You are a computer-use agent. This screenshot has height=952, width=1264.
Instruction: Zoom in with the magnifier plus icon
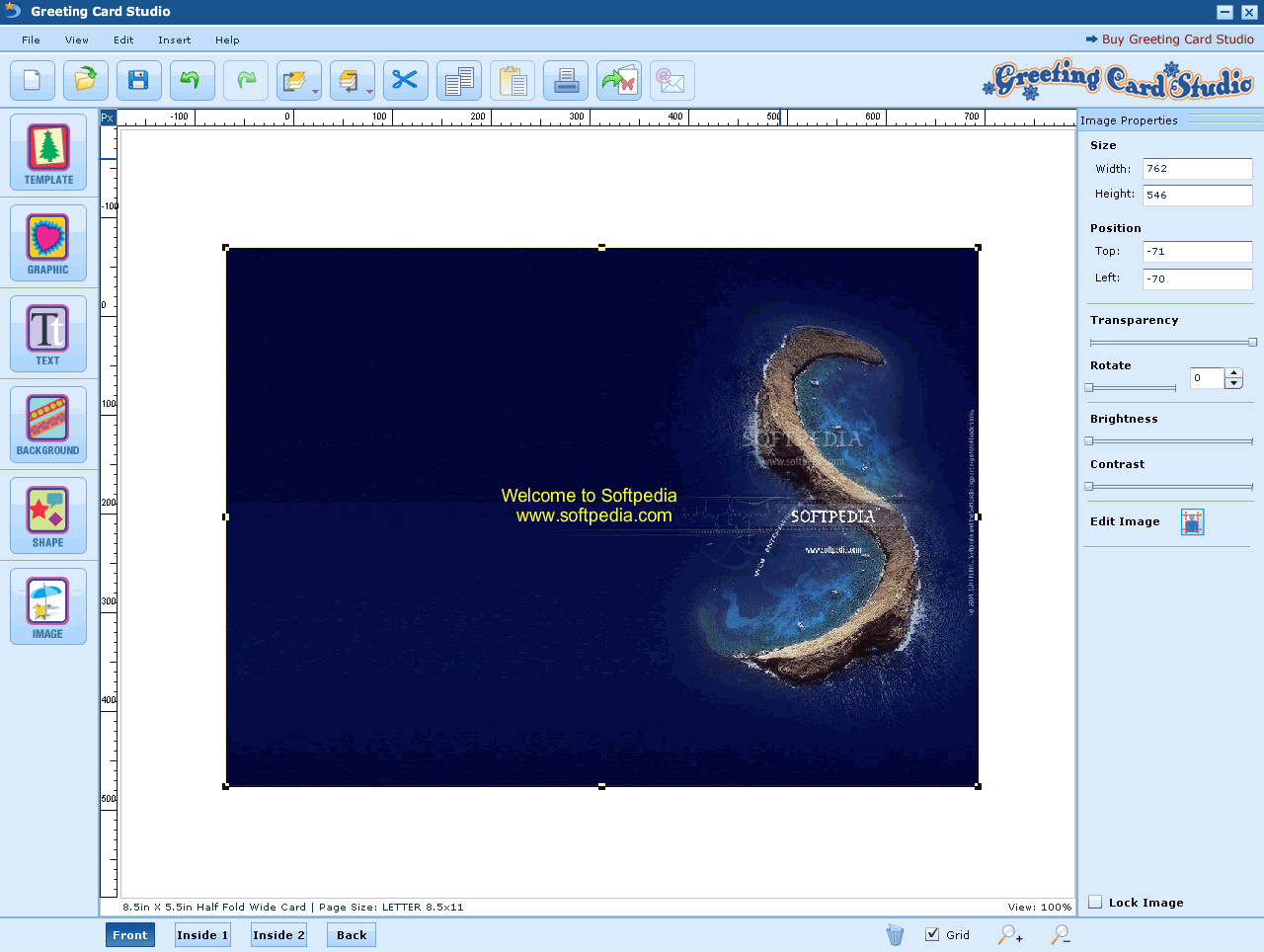(1010, 934)
